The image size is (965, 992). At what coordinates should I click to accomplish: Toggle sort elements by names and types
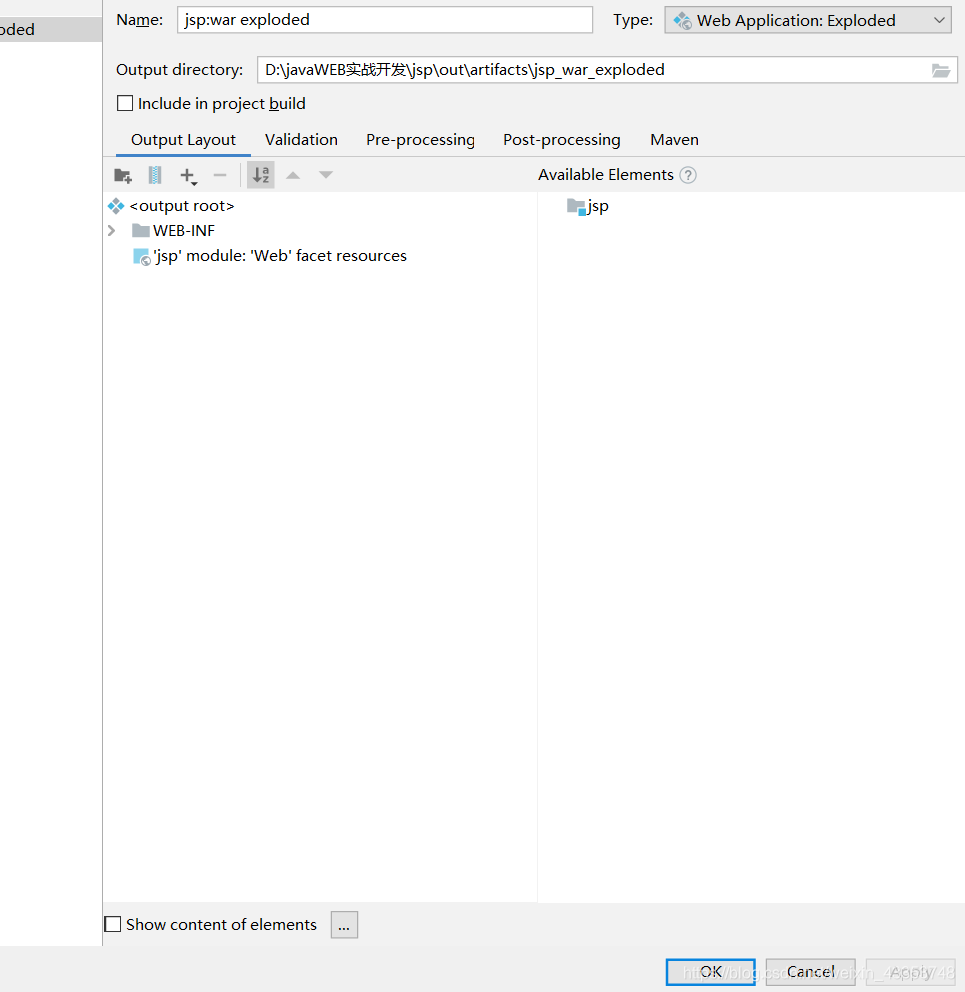point(261,175)
